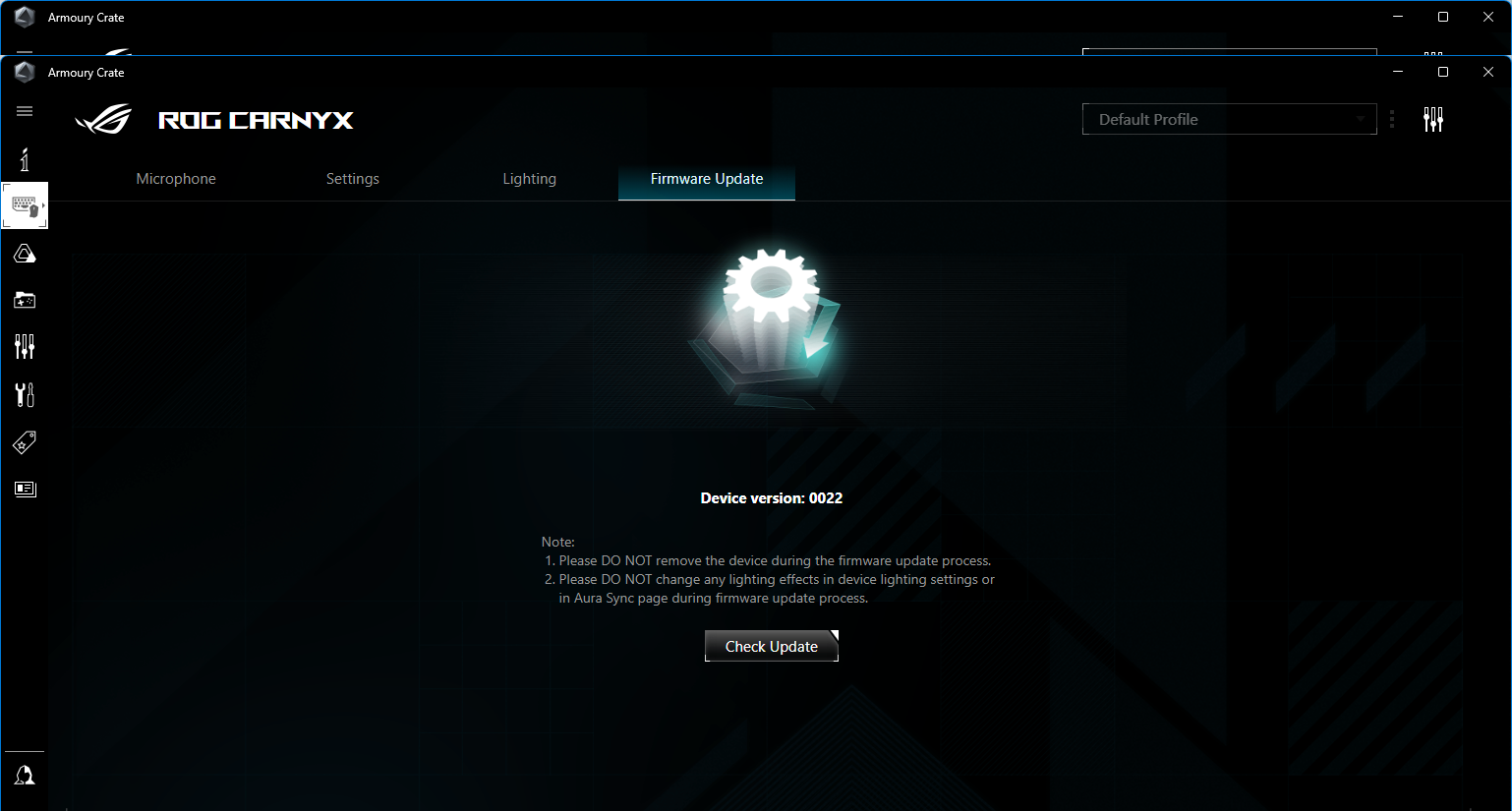Close the background Armoury Crate window
The image size is (1512, 811).
[x=1488, y=17]
